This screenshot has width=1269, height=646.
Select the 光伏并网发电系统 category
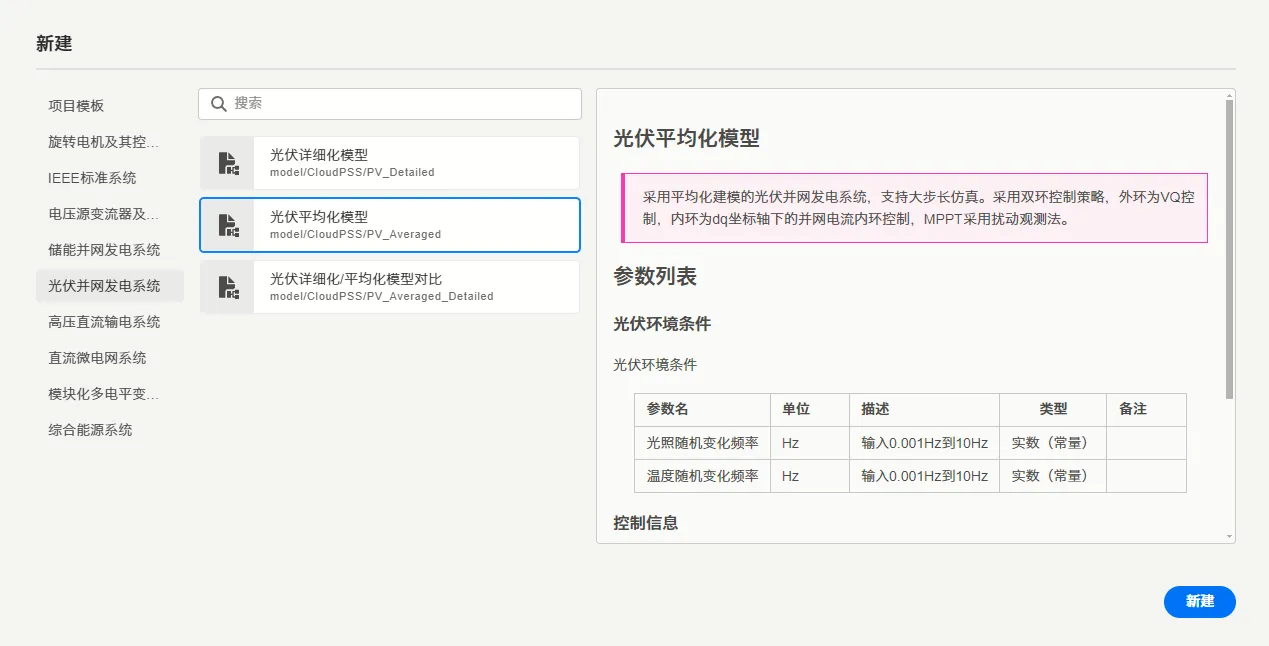(x=110, y=286)
